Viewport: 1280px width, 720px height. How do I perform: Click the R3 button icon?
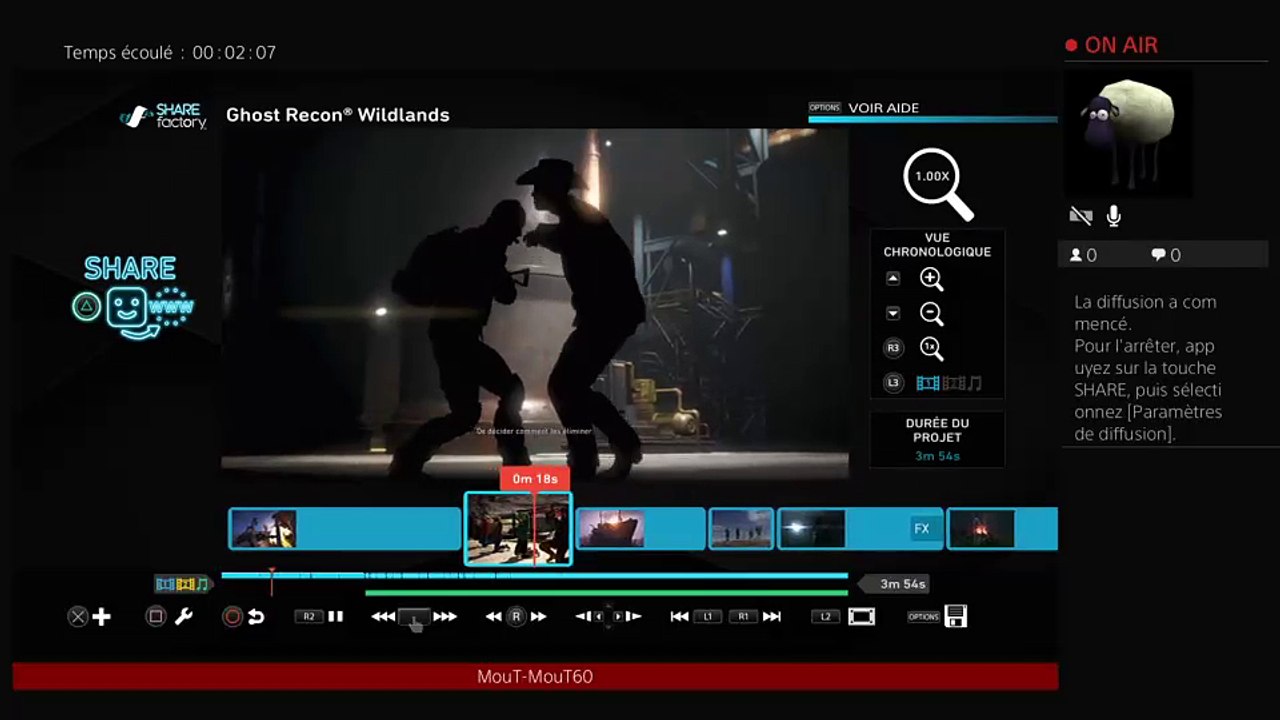tap(893, 348)
